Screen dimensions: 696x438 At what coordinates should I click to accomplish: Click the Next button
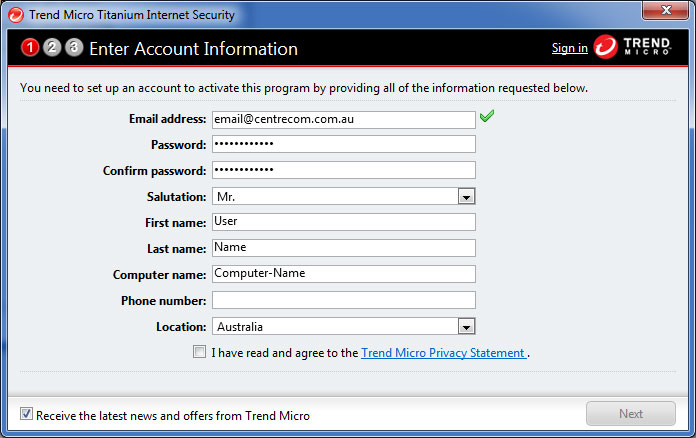(x=631, y=414)
